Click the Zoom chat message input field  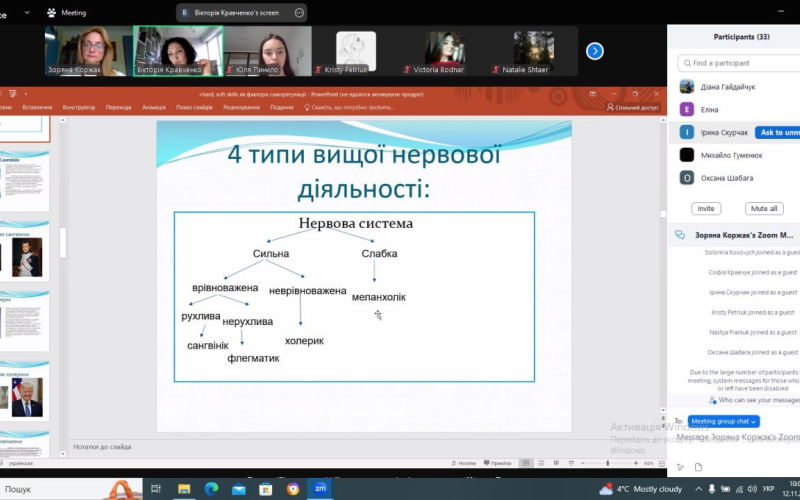(x=738, y=437)
